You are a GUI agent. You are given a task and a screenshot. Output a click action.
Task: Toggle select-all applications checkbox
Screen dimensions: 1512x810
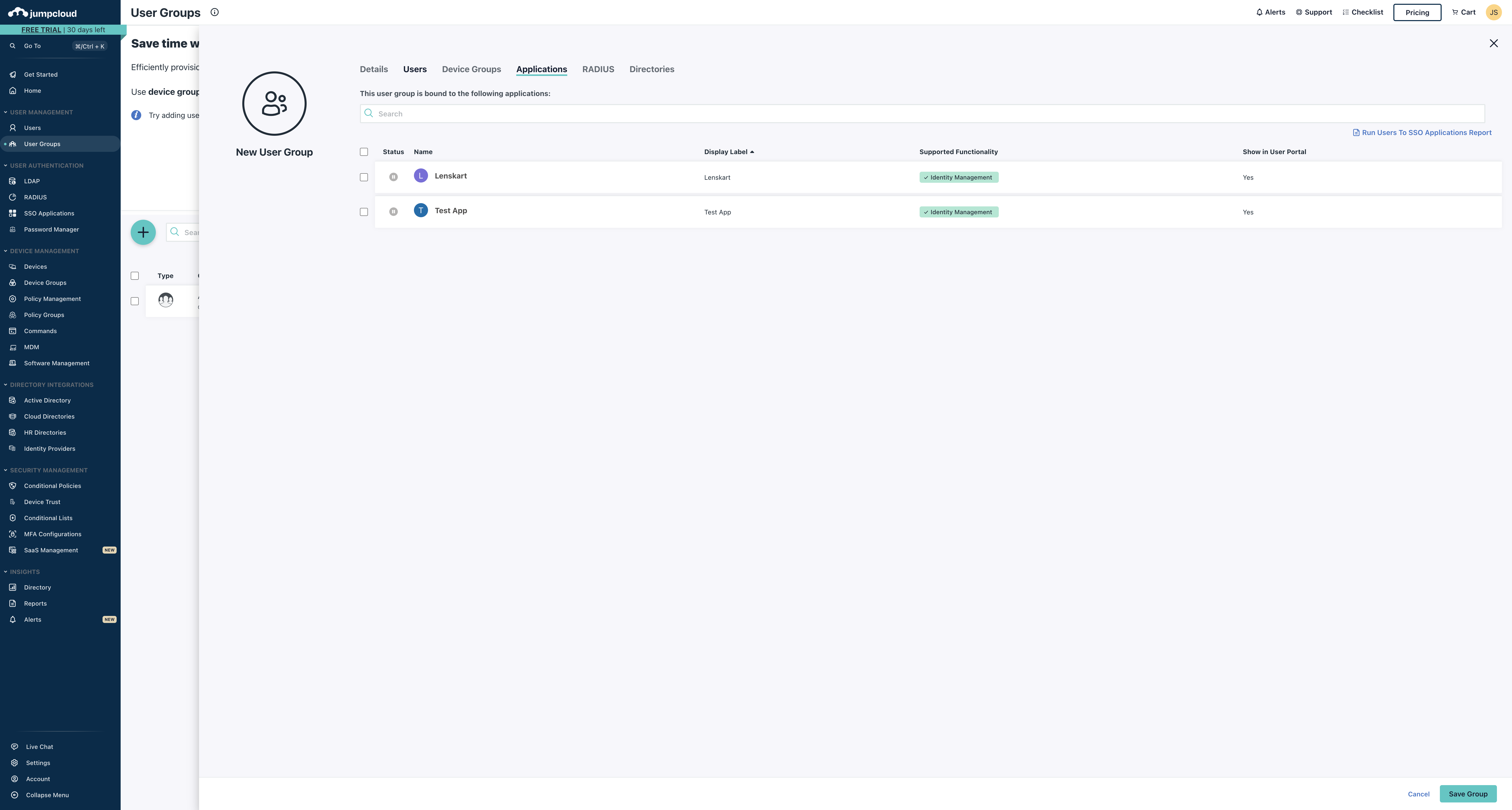click(x=364, y=152)
